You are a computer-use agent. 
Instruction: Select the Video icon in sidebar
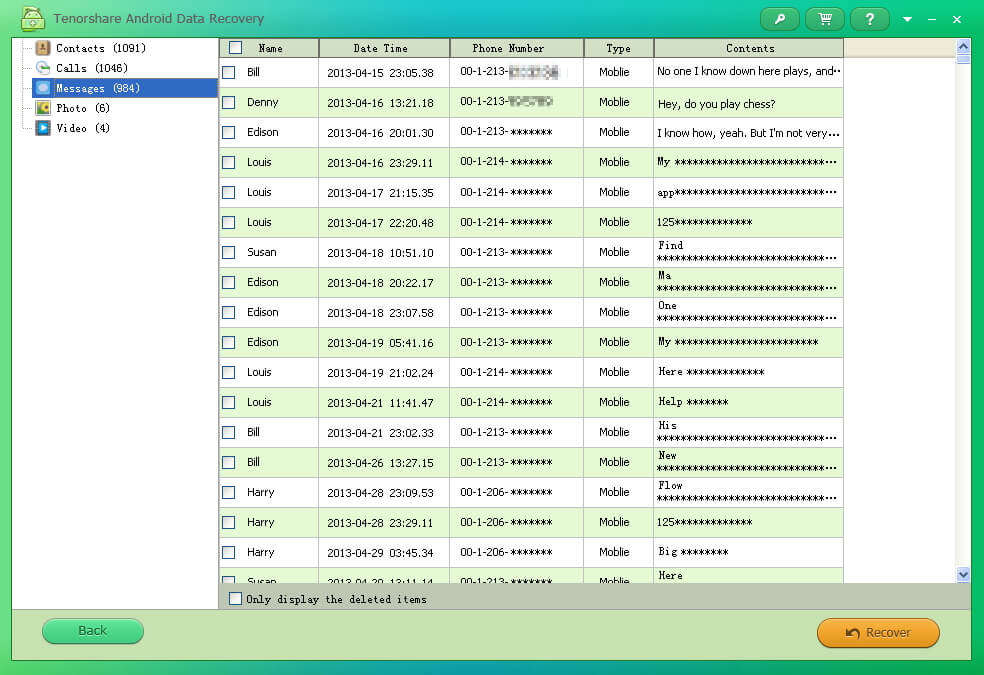(43, 128)
